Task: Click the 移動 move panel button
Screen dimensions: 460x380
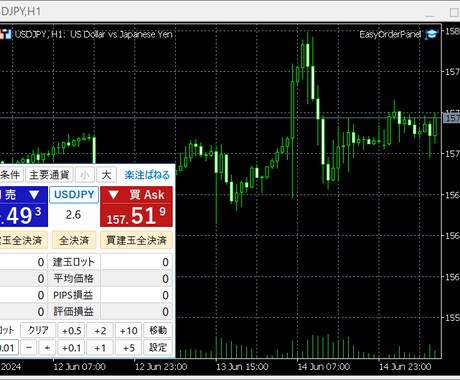Action: click(158, 330)
